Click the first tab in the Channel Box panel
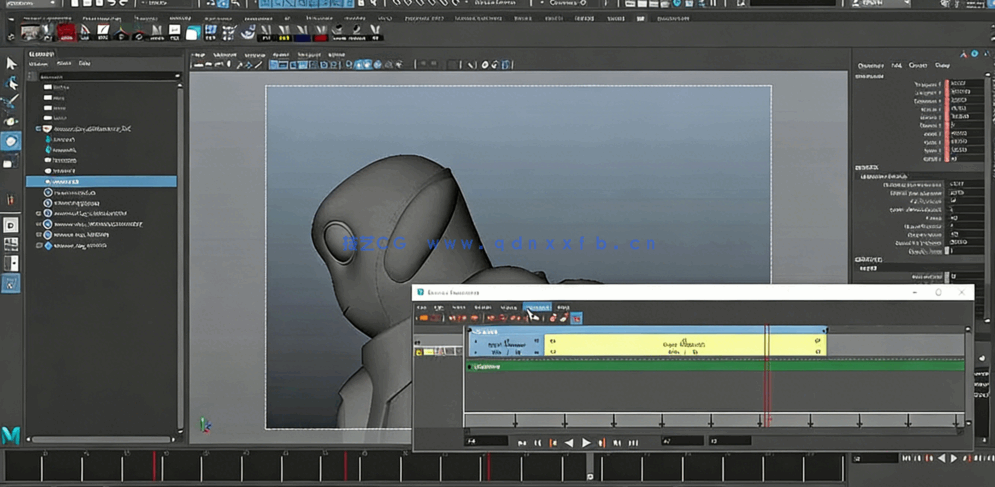This screenshot has width=995, height=487. (x=869, y=65)
